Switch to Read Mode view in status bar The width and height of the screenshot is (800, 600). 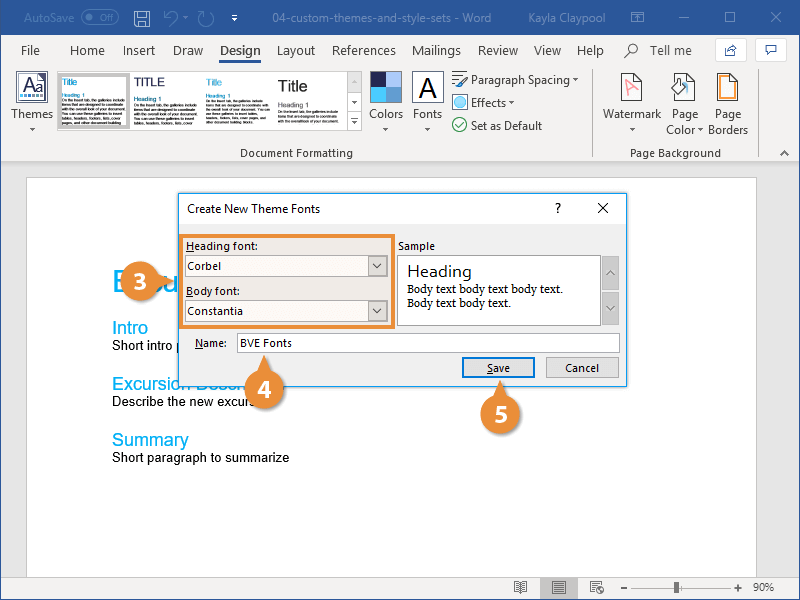click(x=520, y=587)
